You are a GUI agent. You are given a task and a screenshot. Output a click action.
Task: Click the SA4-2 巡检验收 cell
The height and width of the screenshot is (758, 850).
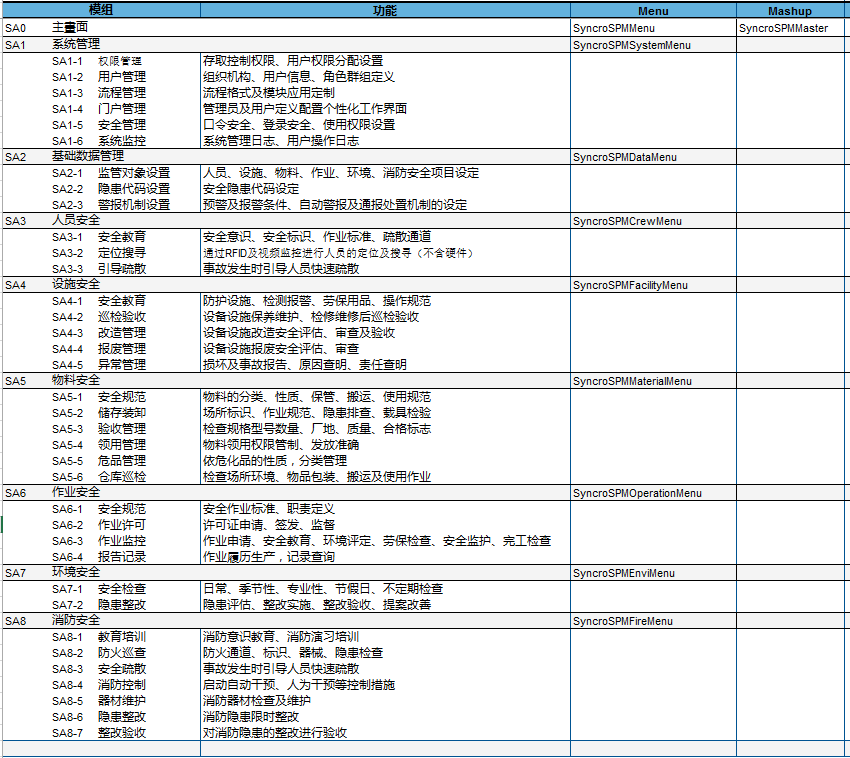click(101, 317)
